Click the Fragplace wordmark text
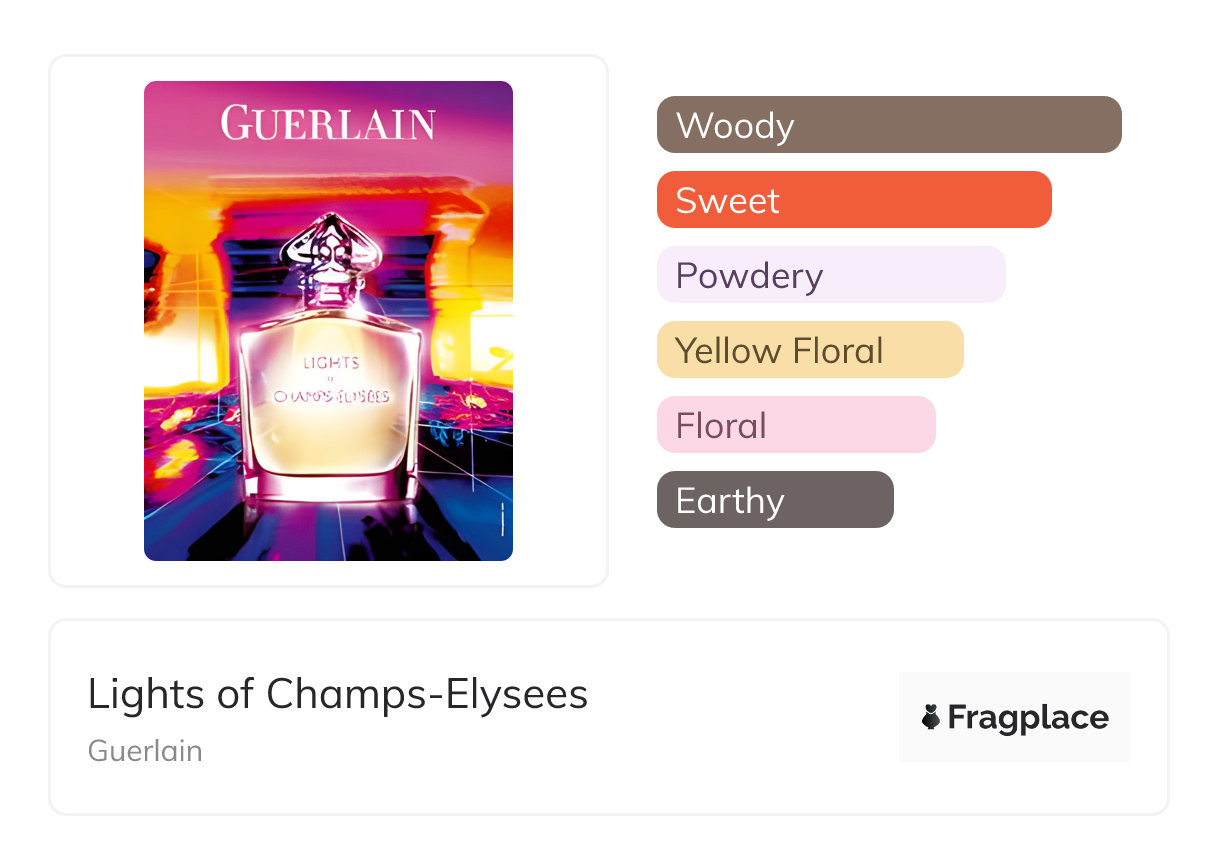The image size is (1218, 864). (x=1028, y=717)
